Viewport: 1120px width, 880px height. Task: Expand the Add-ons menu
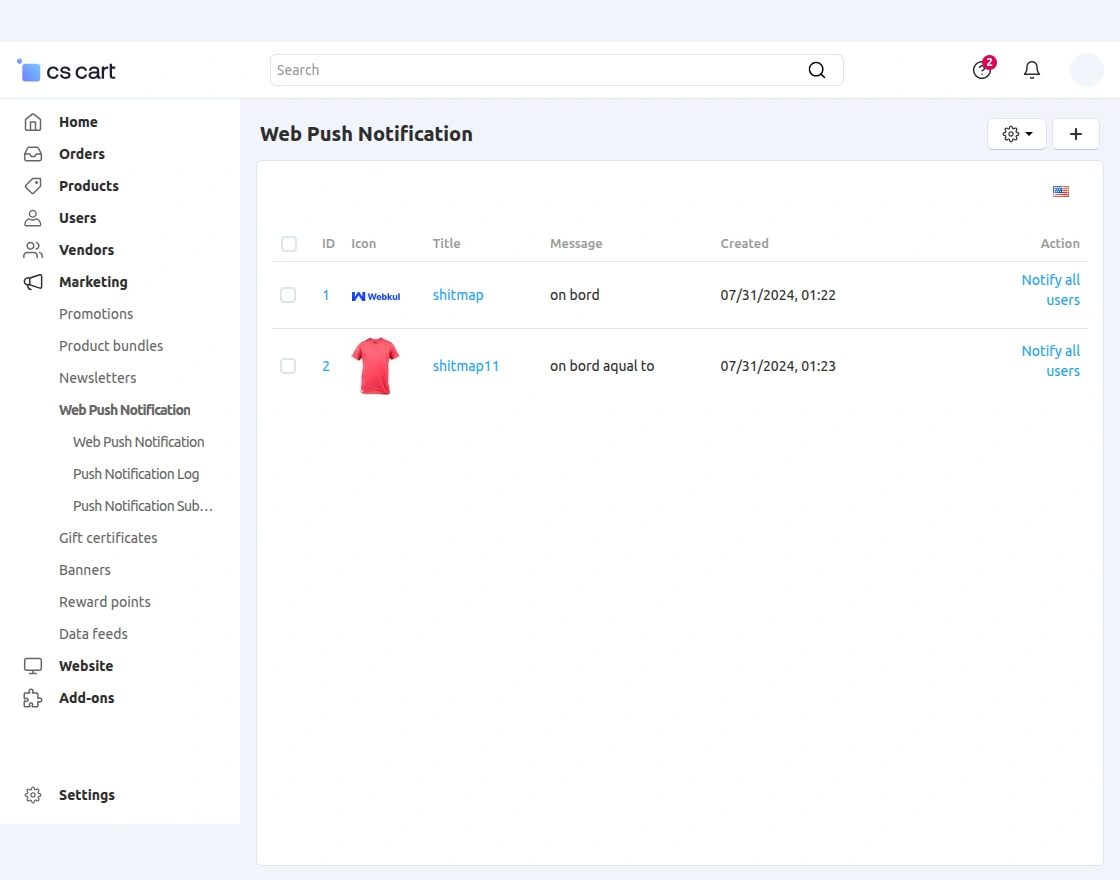[87, 698]
